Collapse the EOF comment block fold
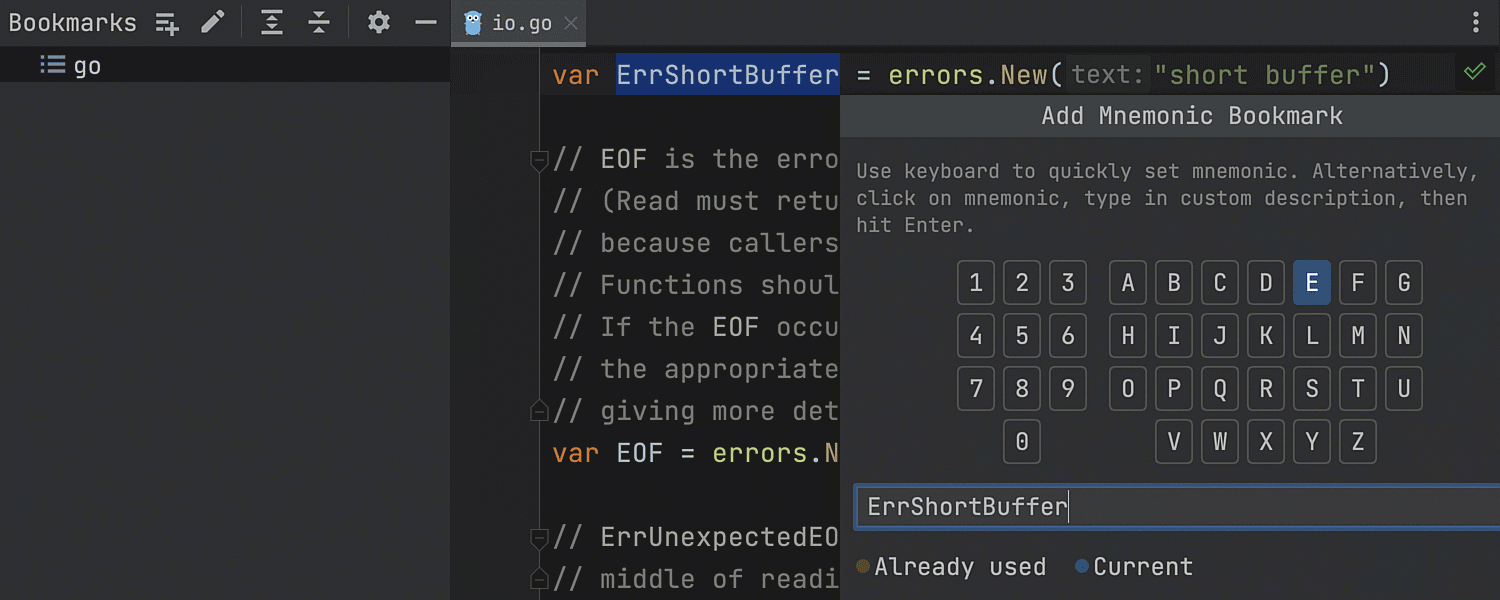 (539, 160)
